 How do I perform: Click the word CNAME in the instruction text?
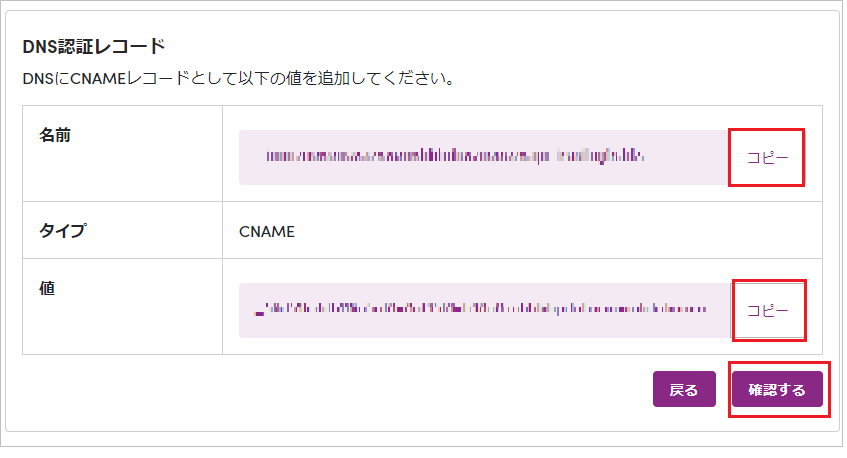point(98,79)
